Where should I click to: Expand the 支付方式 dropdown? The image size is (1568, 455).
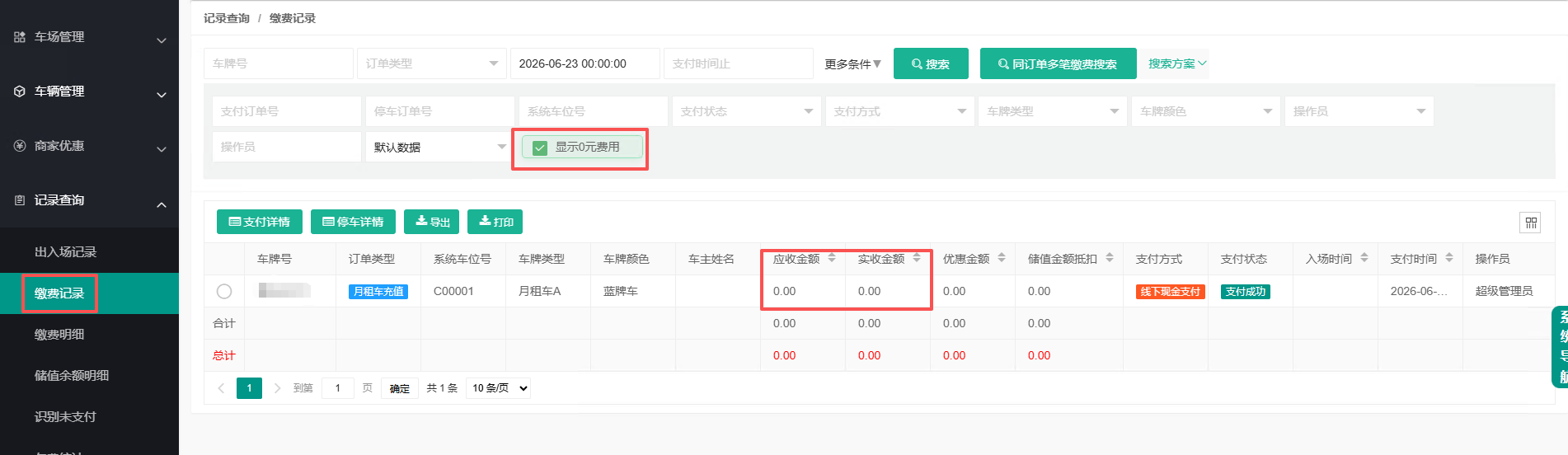pos(899,111)
